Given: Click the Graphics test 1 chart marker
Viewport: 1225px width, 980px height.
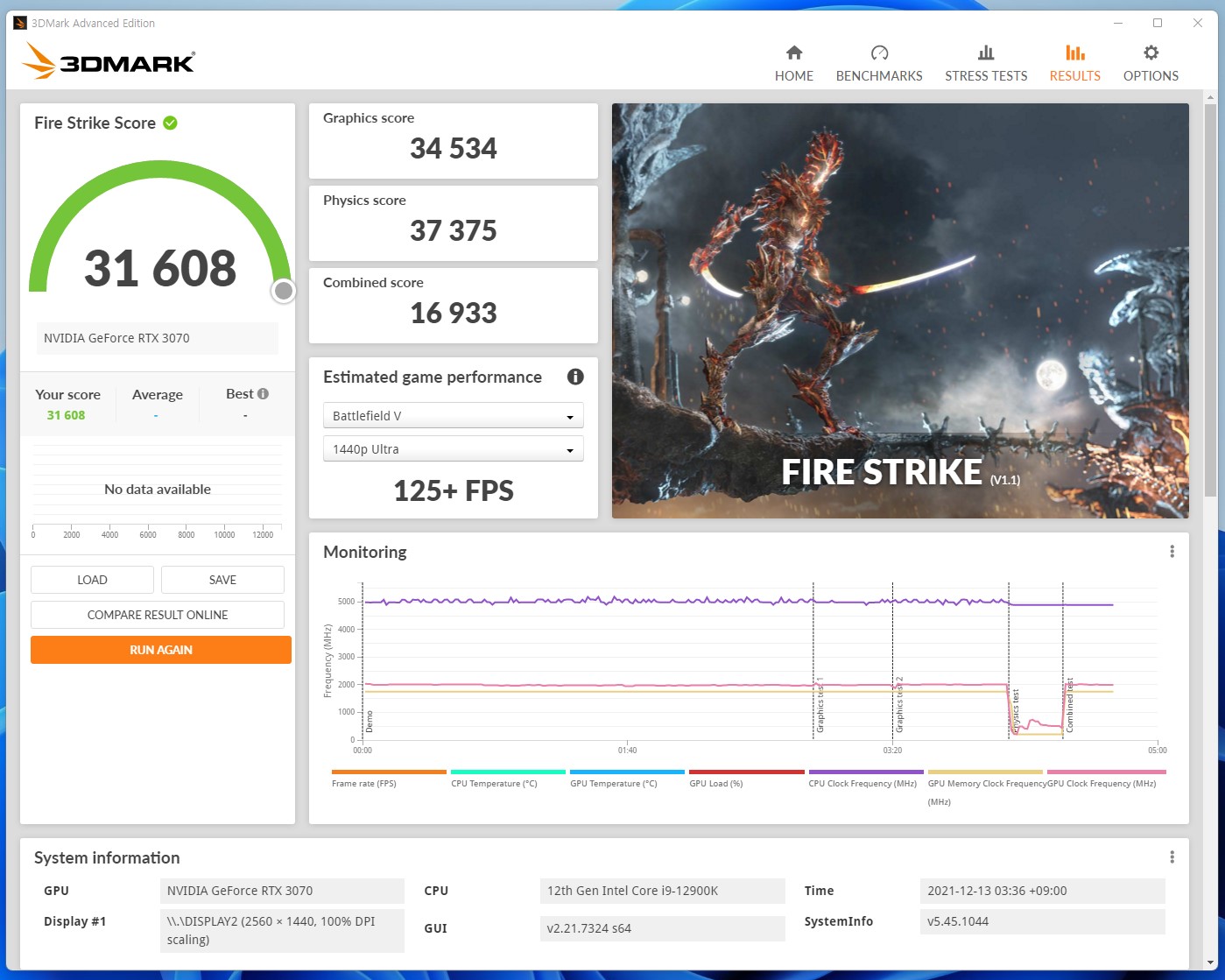Looking at the screenshot, I should click(820, 706).
